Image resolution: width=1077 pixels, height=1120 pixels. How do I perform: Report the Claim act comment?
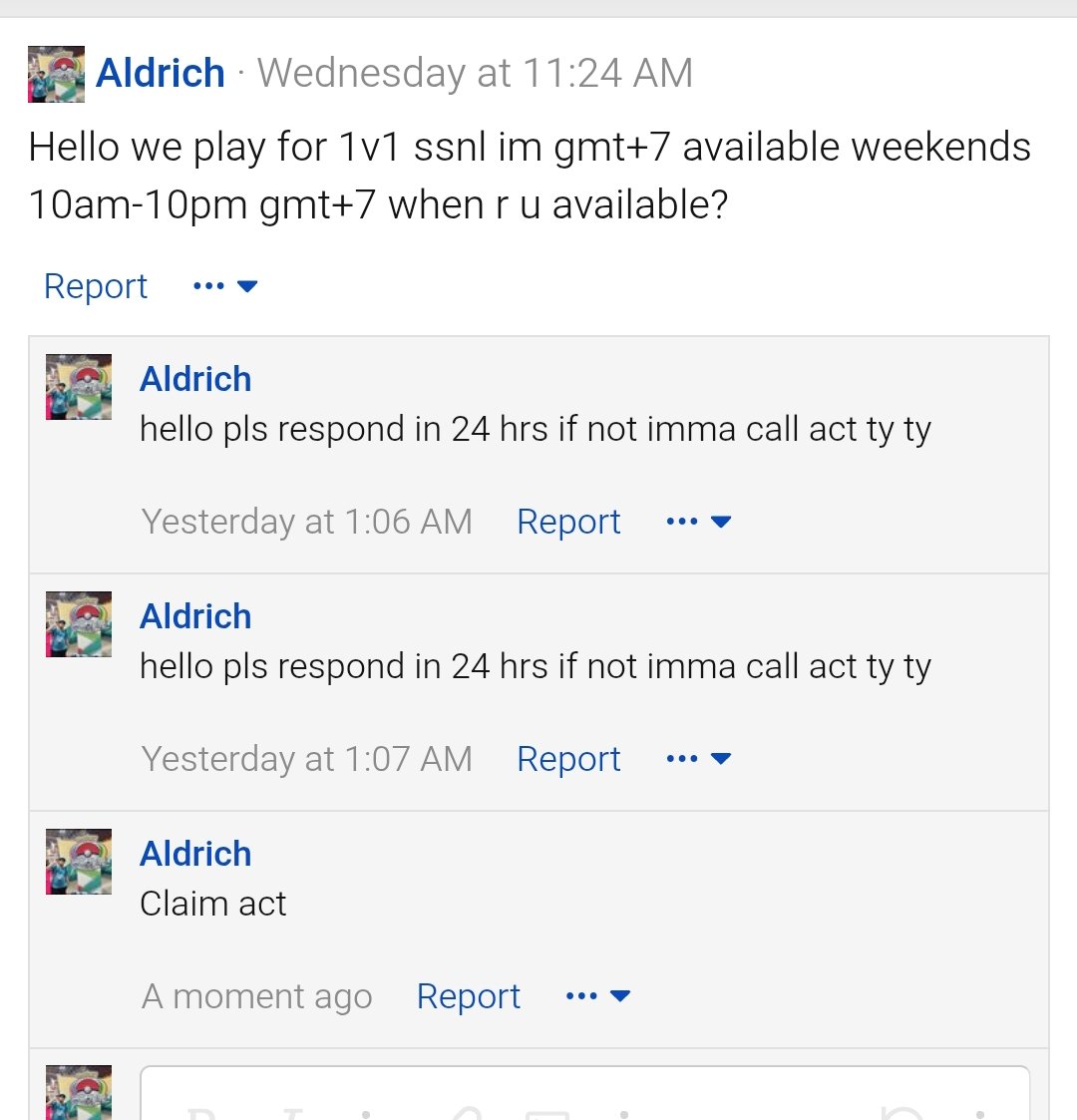pyautogui.click(x=469, y=995)
